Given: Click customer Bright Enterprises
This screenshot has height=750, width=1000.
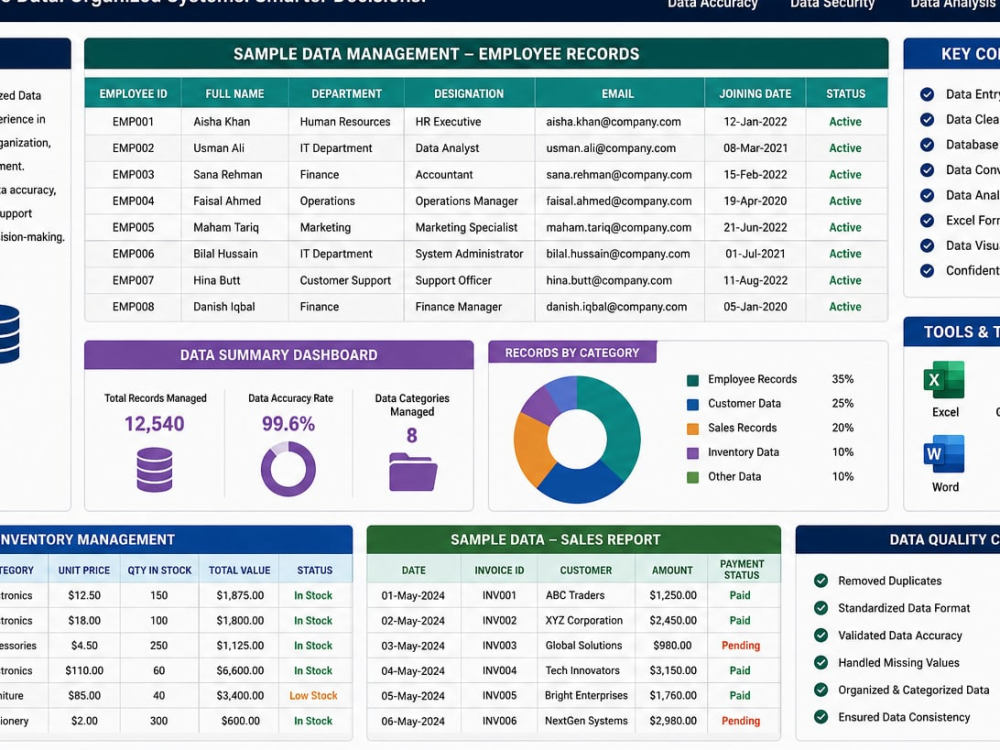Looking at the screenshot, I should (586, 695).
